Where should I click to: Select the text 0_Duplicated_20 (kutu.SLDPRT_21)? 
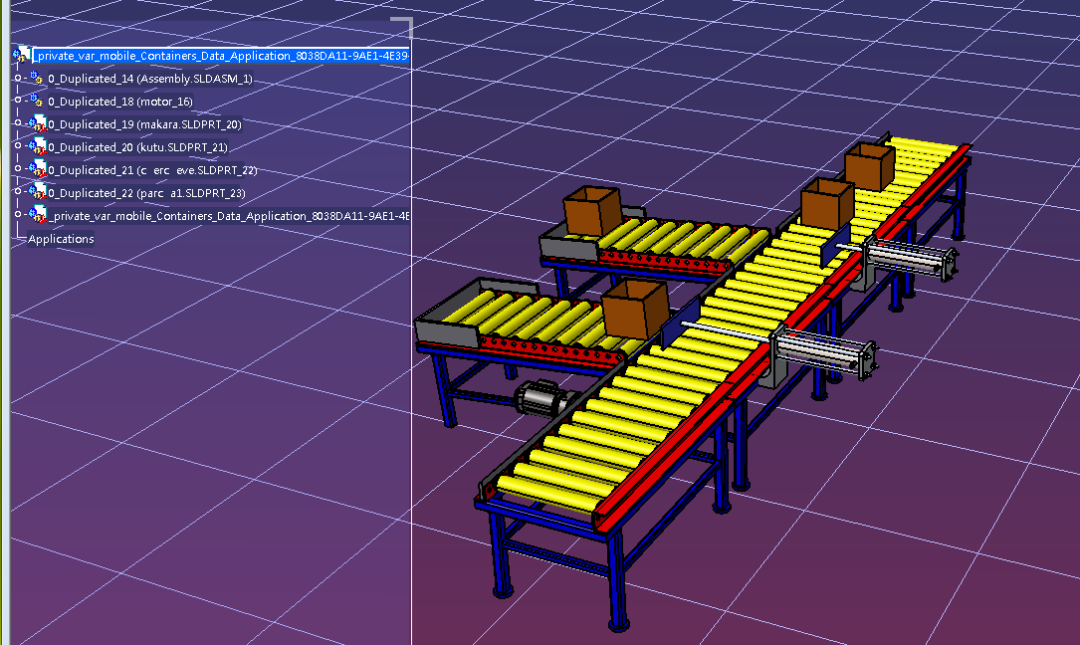(138, 147)
